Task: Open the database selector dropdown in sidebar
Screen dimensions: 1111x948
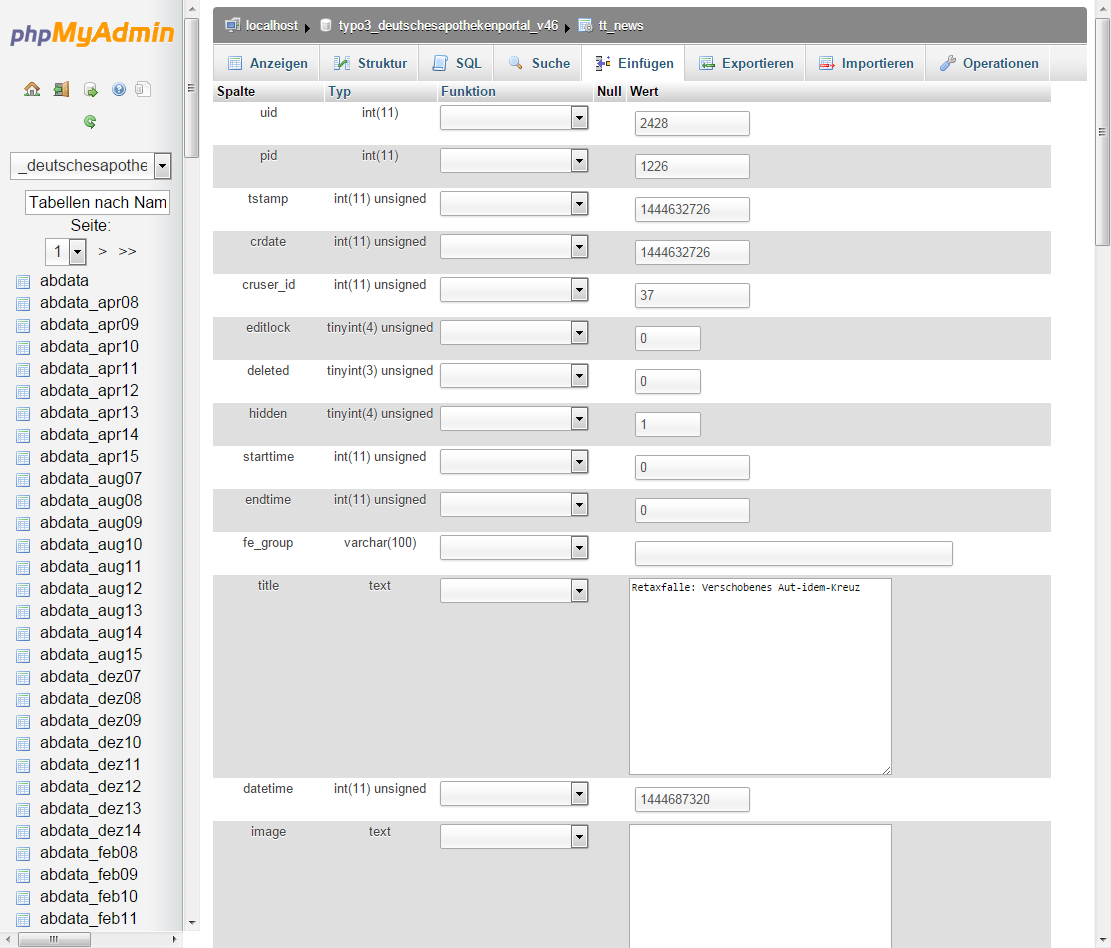Action: click(x=162, y=166)
